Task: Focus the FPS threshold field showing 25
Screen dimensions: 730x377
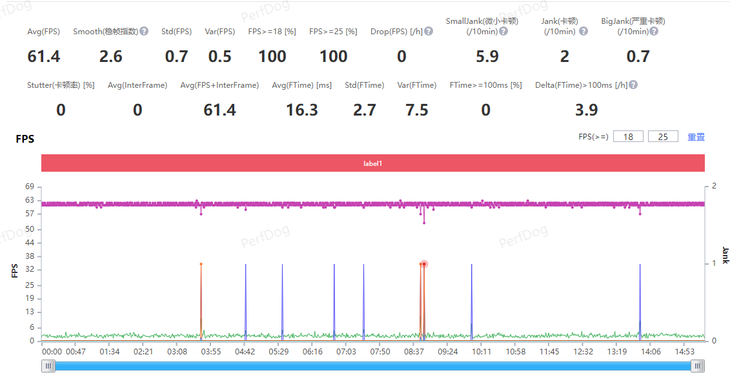Action: coord(663,136)
